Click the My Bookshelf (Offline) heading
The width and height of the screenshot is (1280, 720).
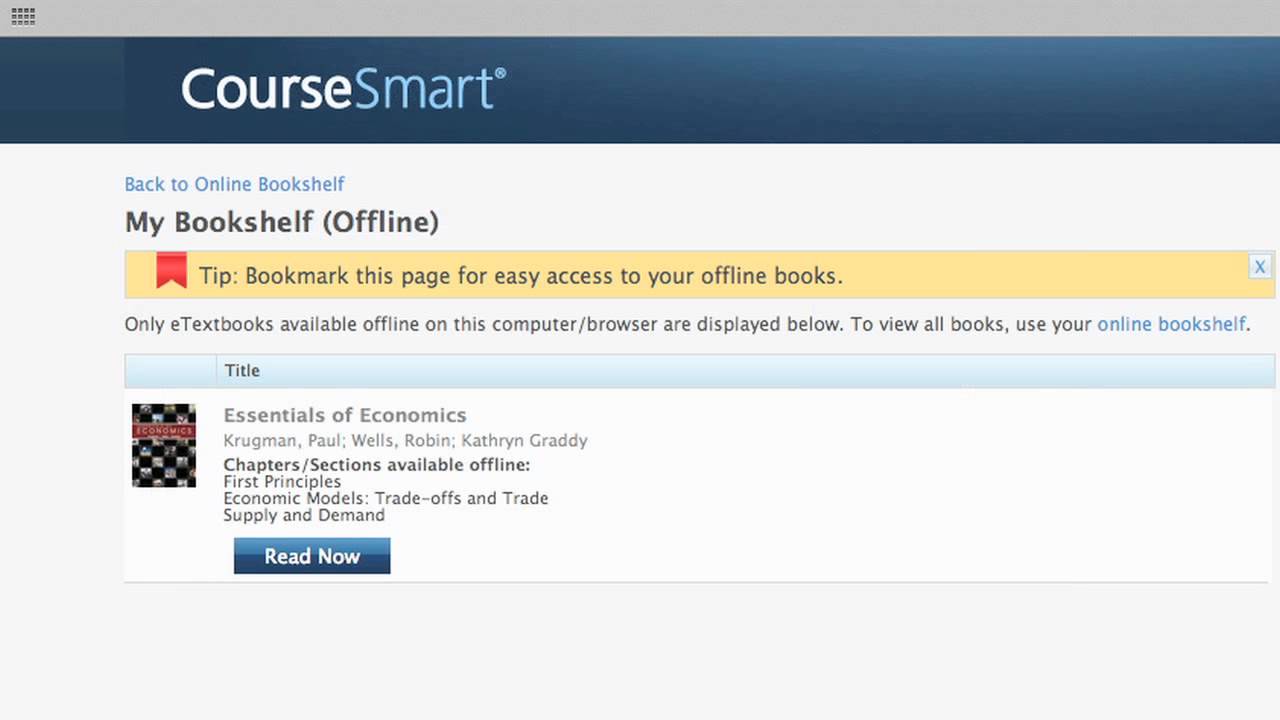[x=282, y=222]
